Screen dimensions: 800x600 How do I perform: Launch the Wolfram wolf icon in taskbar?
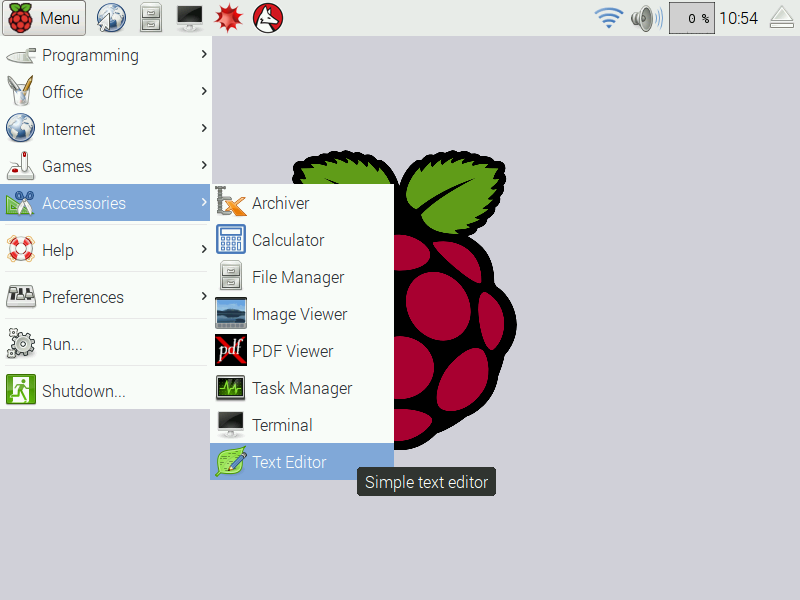click(x=268, y=18)
